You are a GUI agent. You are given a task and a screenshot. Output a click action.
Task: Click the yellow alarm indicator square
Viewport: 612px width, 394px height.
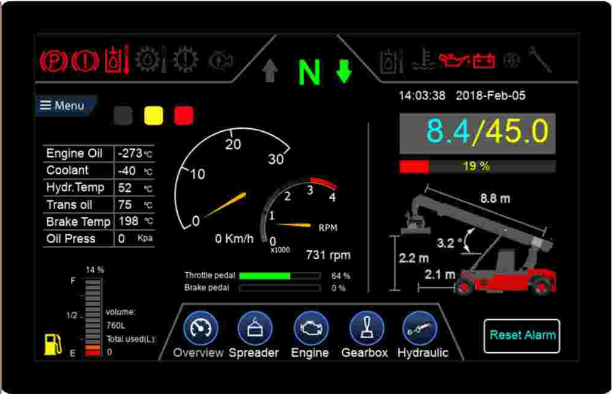pos(153,116)
